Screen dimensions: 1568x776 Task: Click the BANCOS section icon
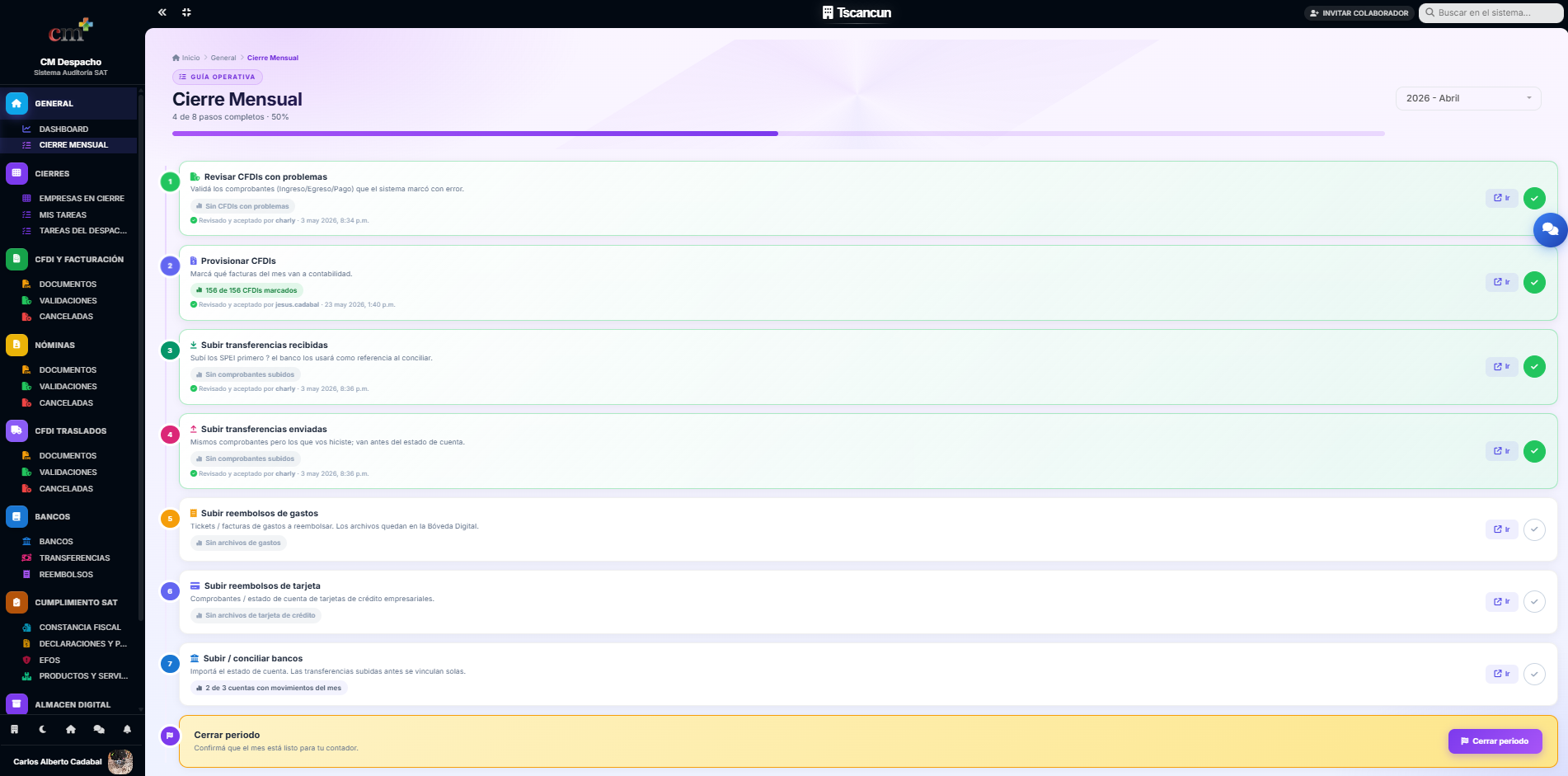coord(16,516)
